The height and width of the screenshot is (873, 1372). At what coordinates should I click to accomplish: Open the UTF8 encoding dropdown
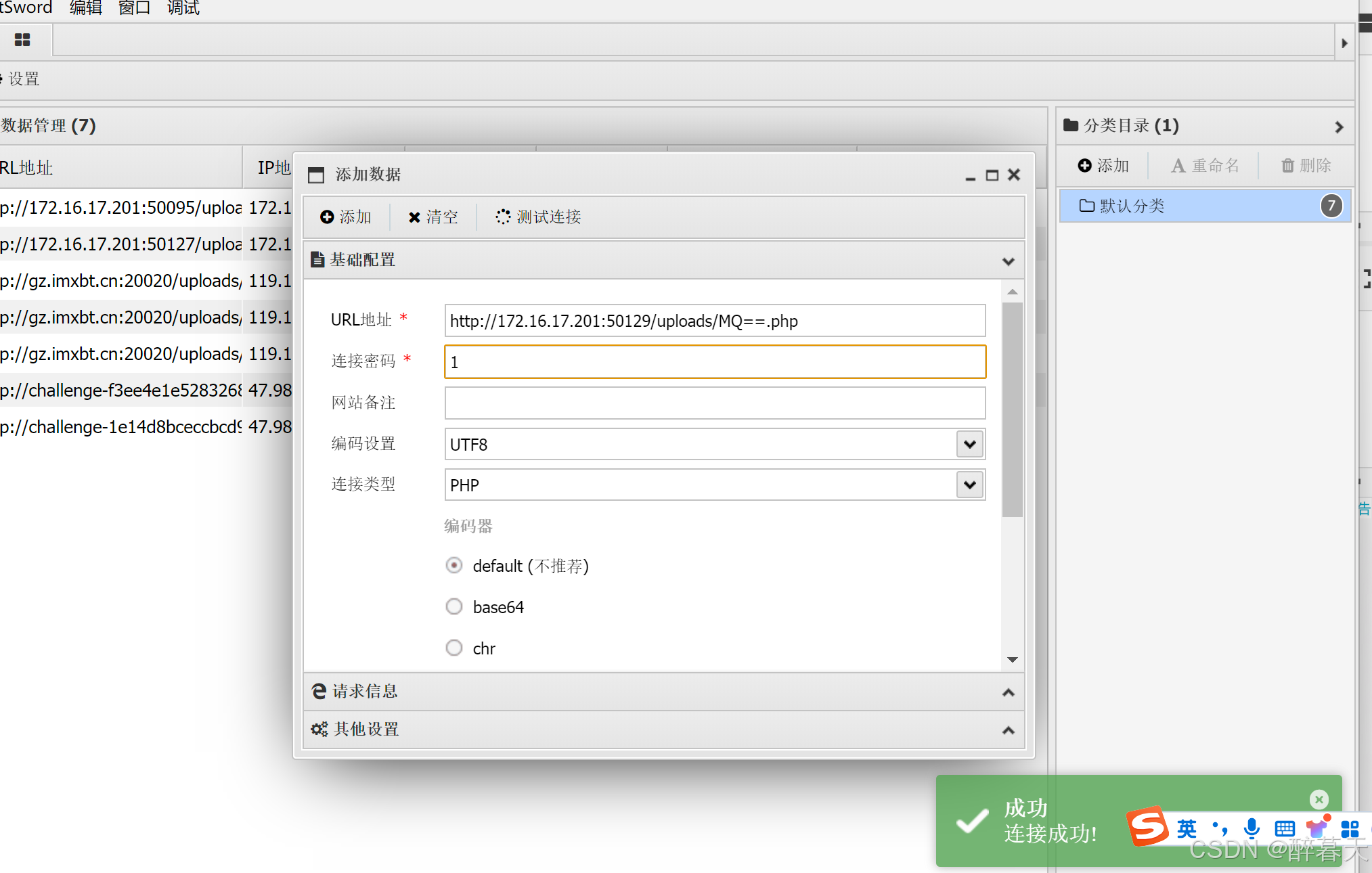point(969,444)
